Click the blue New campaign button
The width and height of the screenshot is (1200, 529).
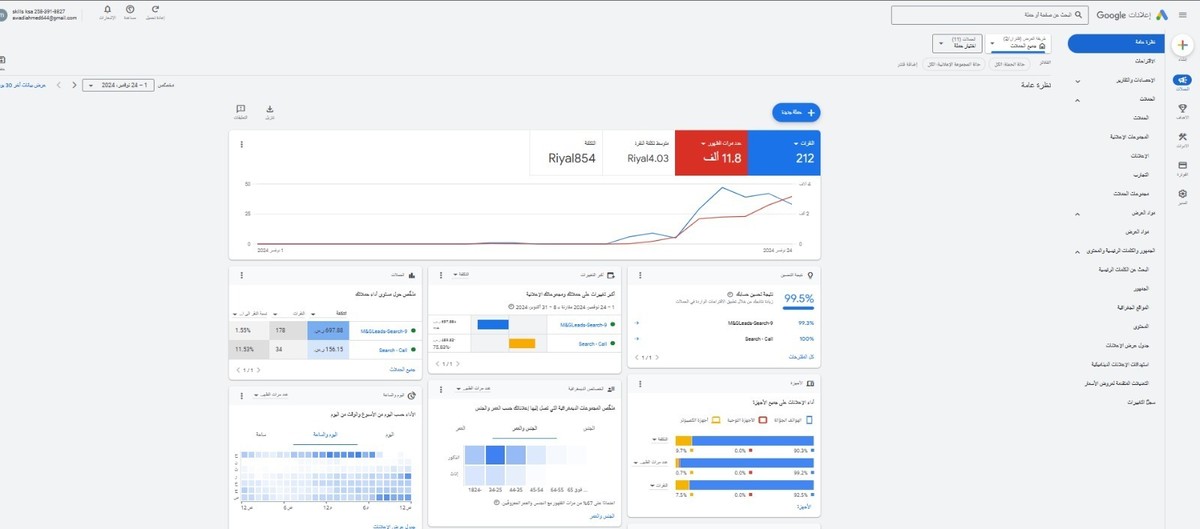(x=796, y=113)
